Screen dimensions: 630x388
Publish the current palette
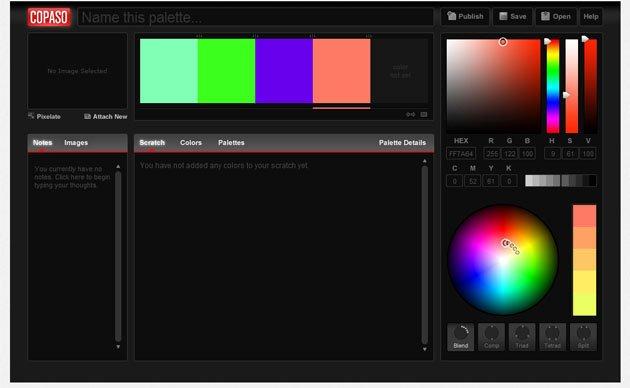465,16
